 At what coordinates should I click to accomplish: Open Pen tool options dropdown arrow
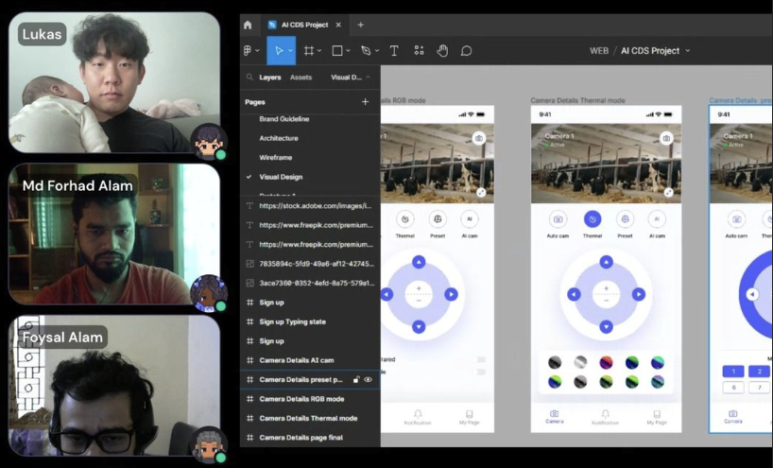(x=377, y=50)
